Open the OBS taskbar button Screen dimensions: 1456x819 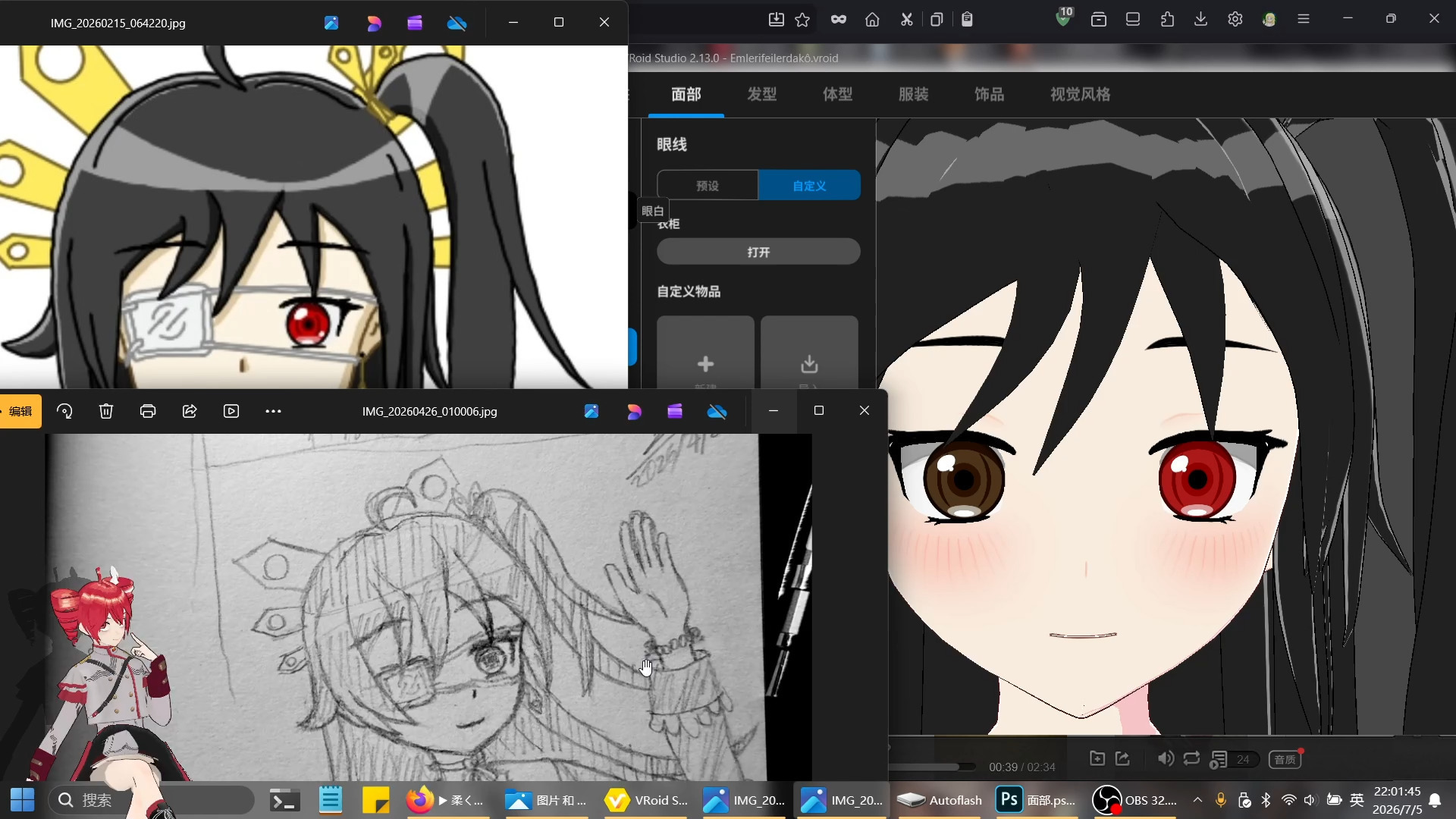tap(1135, 800)
